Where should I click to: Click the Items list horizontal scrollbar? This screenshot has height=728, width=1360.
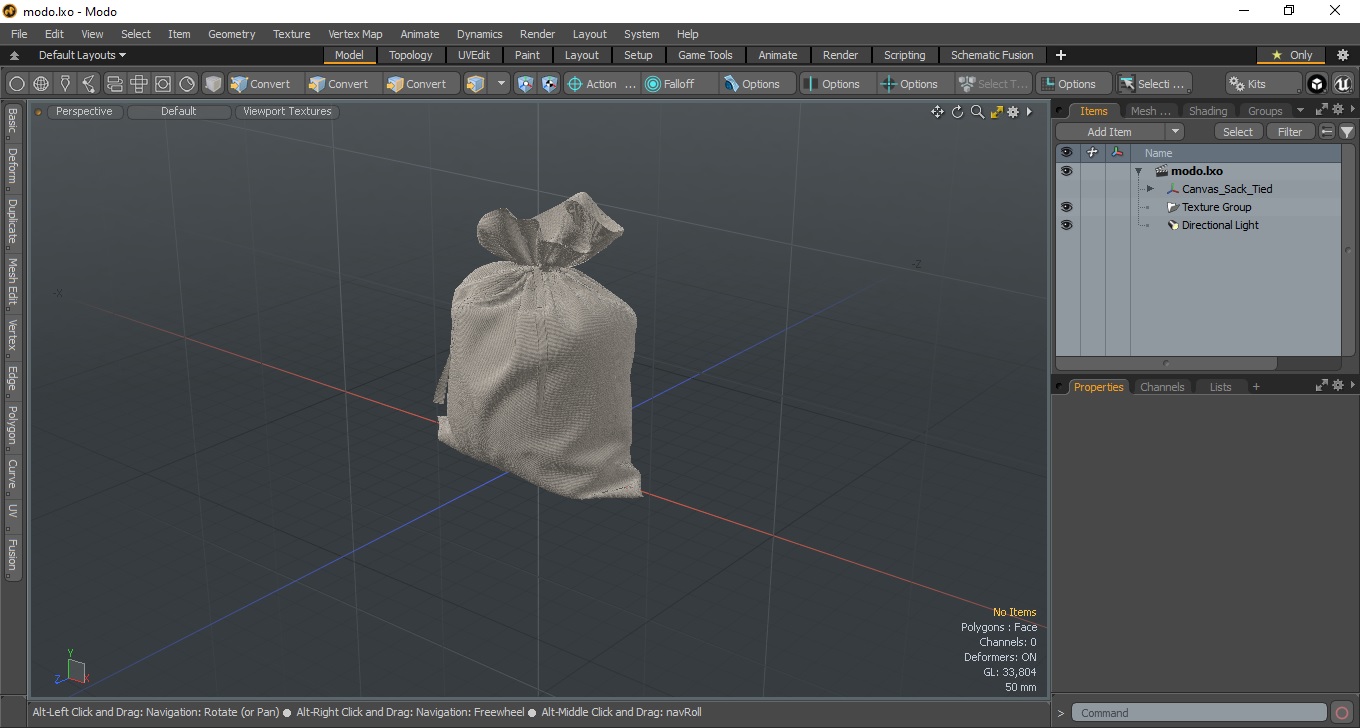(x=1166, y=363)
